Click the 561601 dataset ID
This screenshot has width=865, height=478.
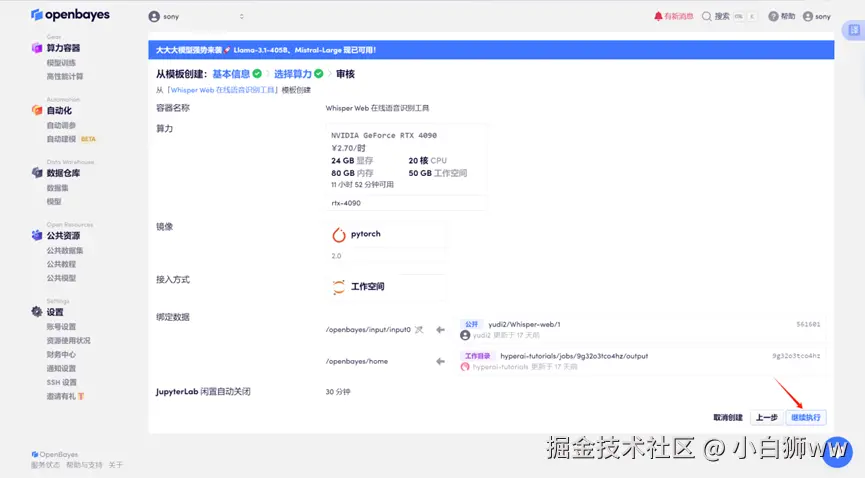click(x=808, y=325)
